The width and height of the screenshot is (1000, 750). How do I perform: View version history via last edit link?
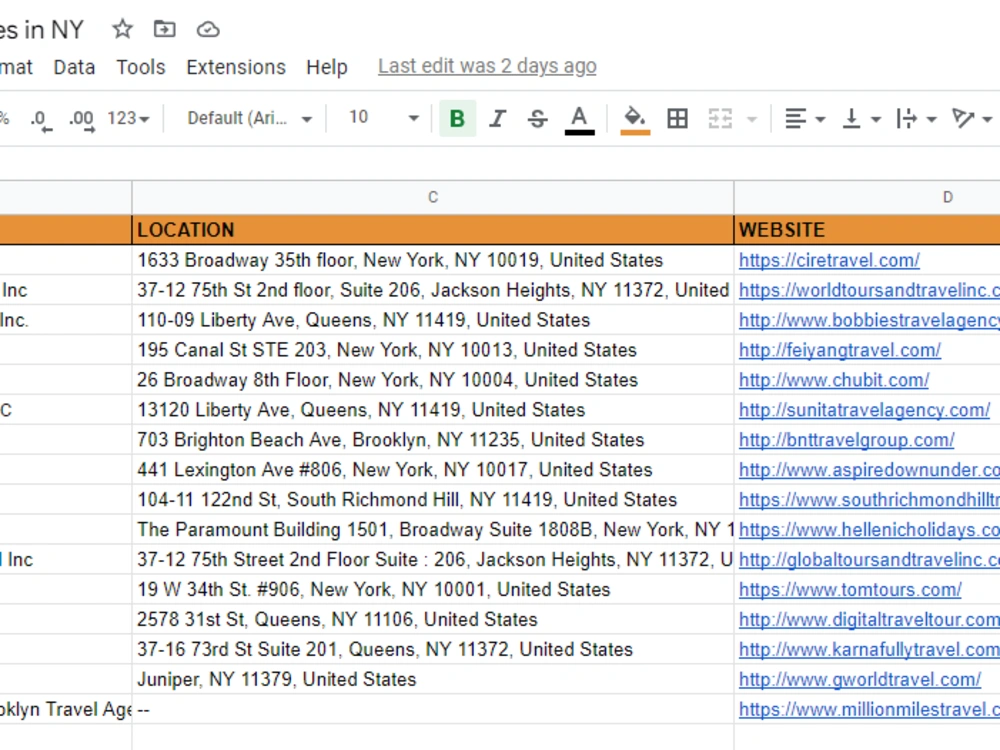coord(487,66)
